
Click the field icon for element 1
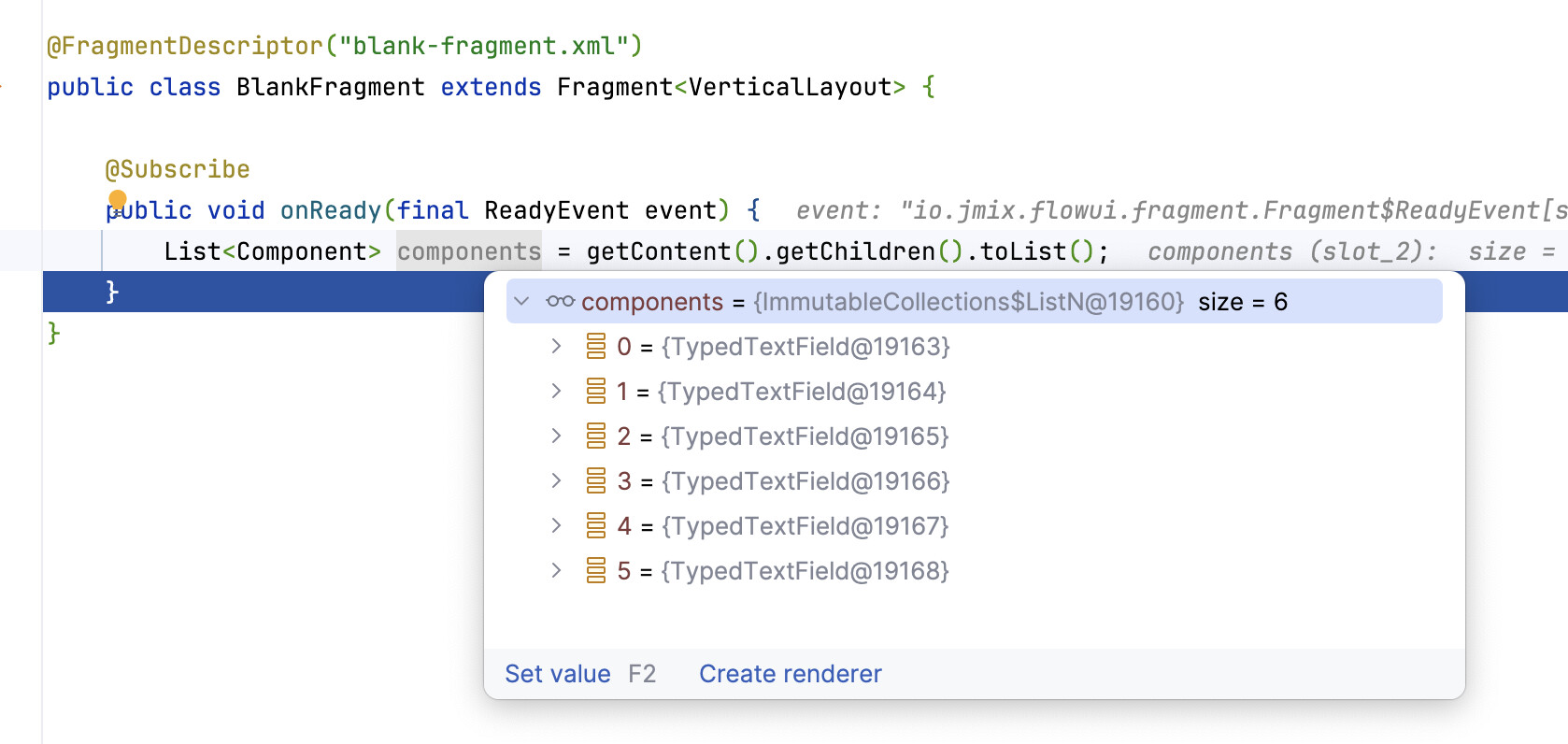(596, 391)
